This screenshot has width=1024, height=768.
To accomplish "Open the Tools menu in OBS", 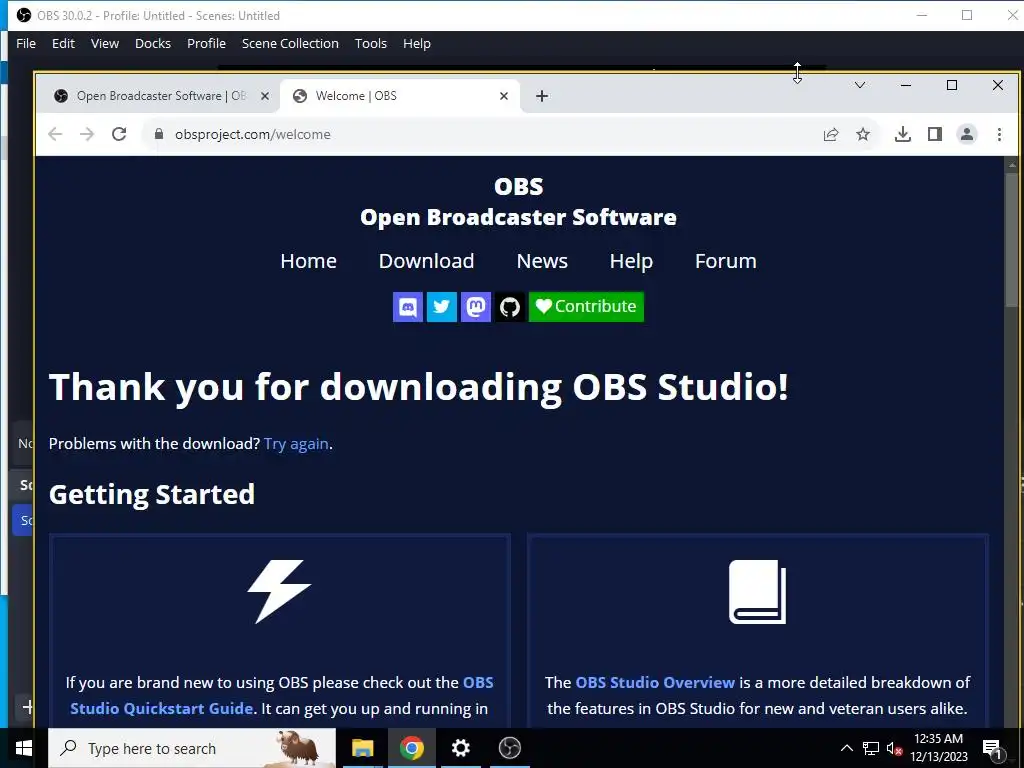I will 370,44.
